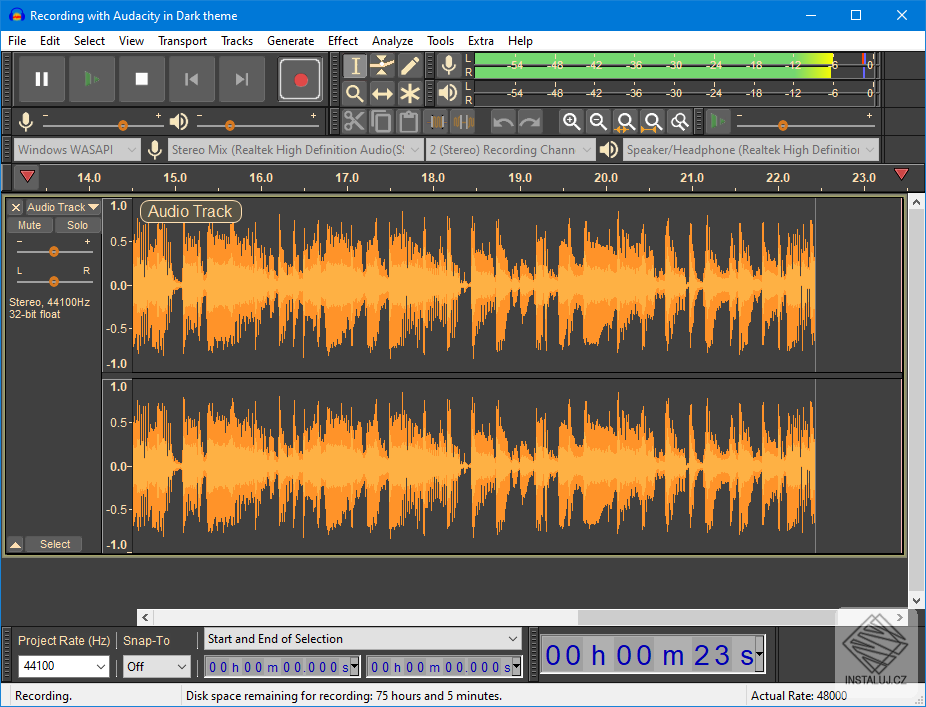
Task: Open the Analyze menu
Action: coord(392,41)
